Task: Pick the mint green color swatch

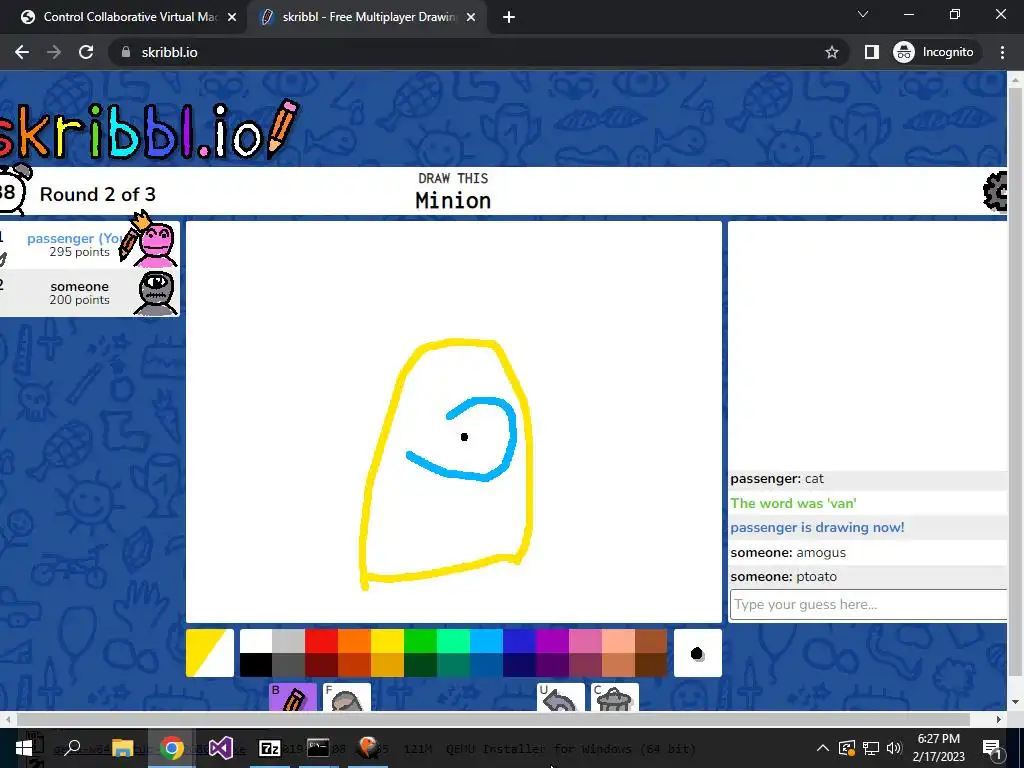Action: 453,641
